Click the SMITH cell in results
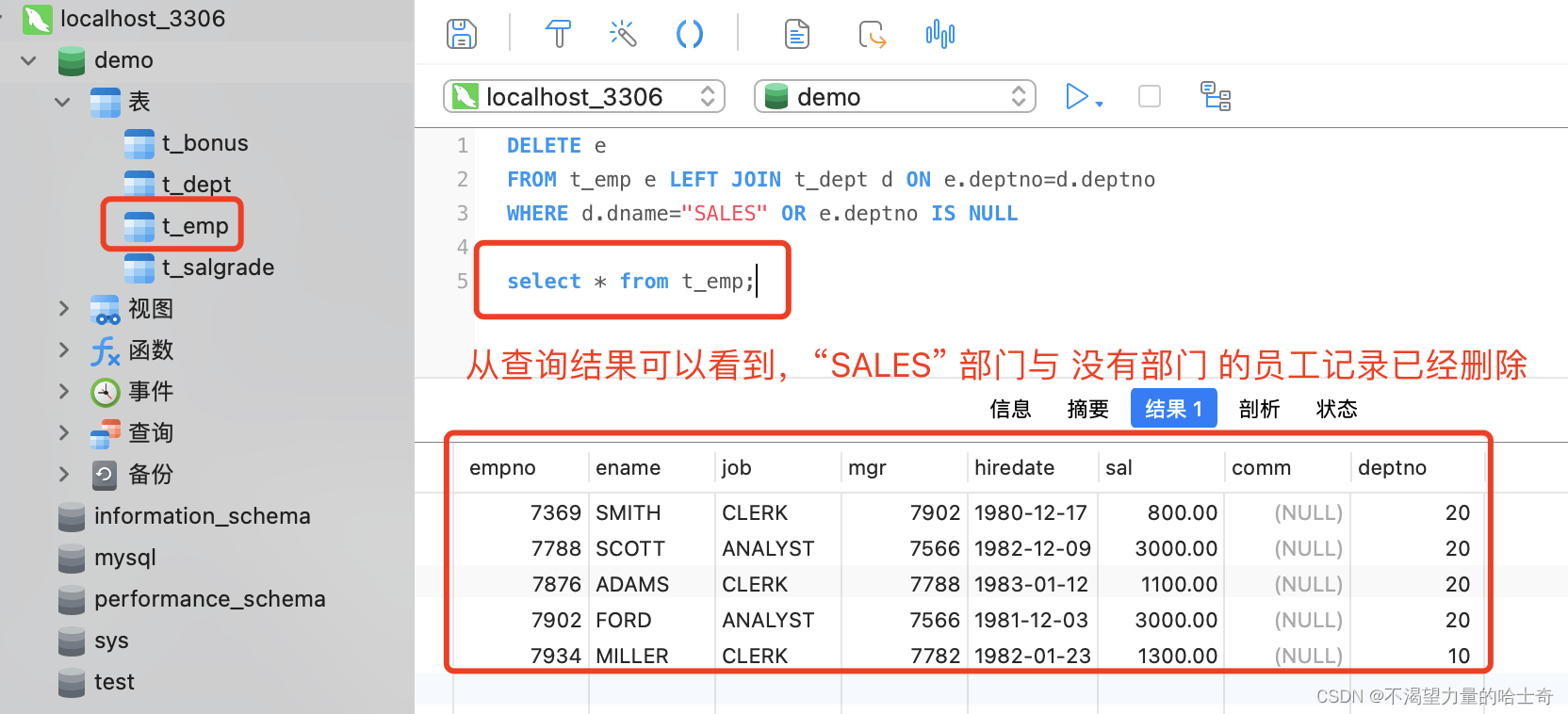The width and height of the screenshot is (1568, 714). 629,512
